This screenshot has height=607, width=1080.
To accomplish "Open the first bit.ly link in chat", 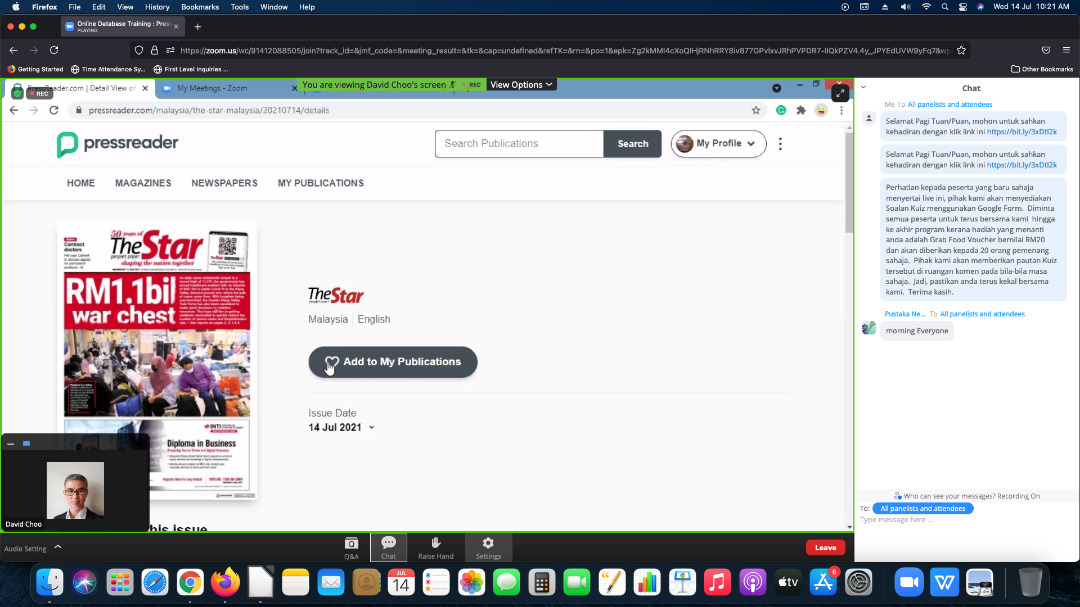I will tap(1021, 132).
